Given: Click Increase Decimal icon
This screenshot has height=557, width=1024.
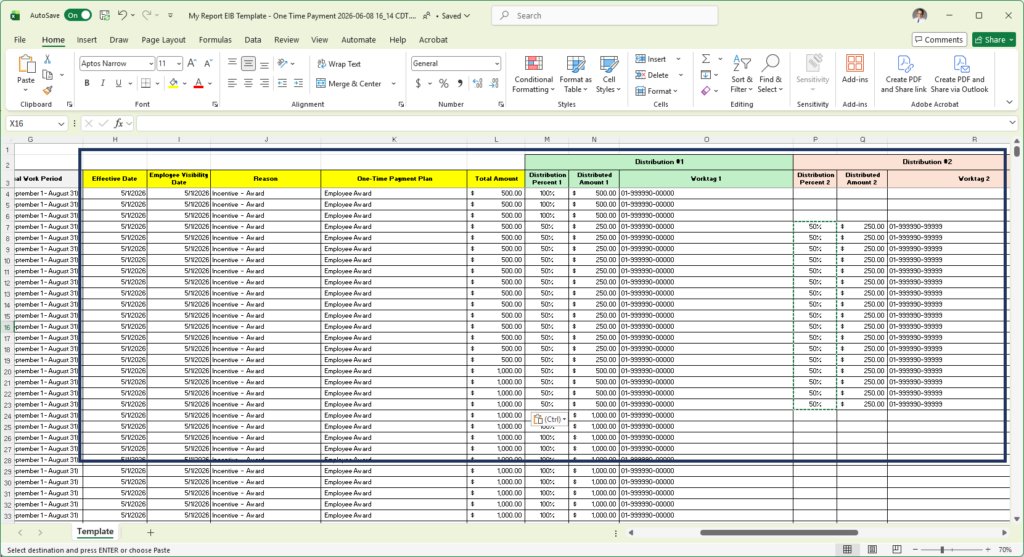Looking at the screenshot, I should tap(477, 84).
